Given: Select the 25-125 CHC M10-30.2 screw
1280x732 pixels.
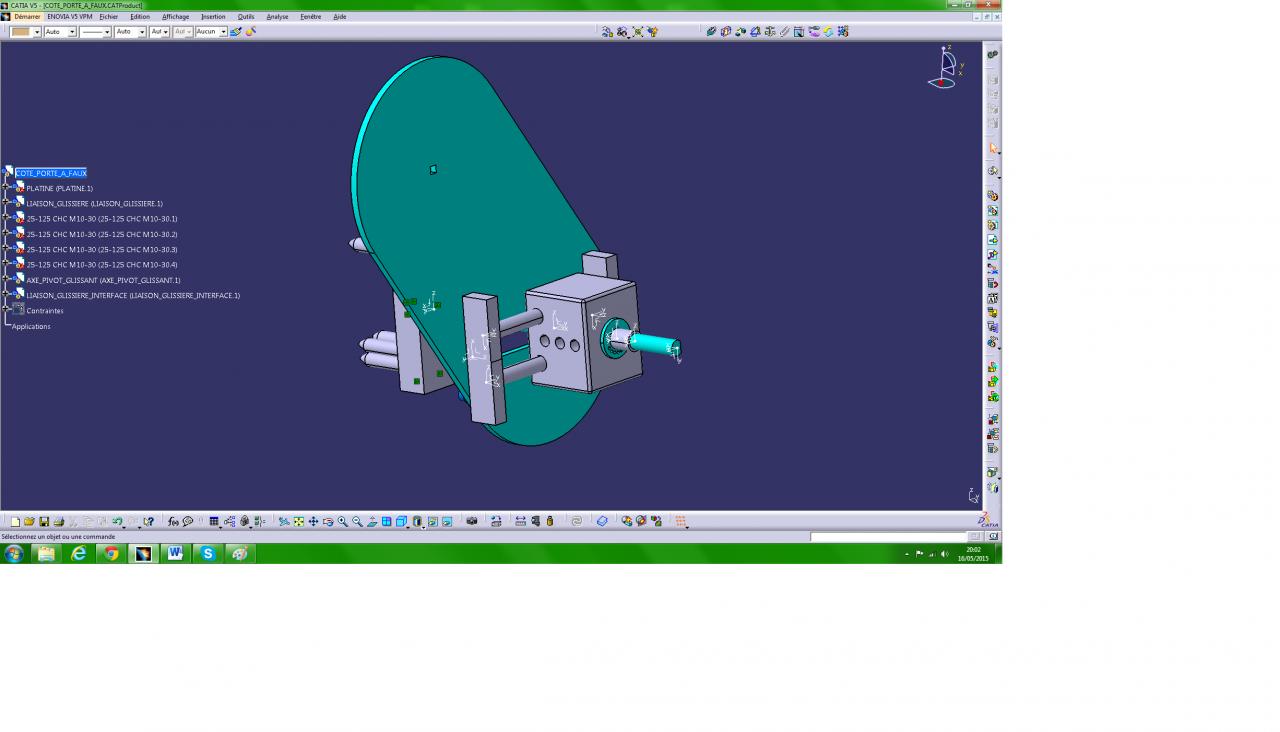Looking at the screenshot, I should point(102,234).
